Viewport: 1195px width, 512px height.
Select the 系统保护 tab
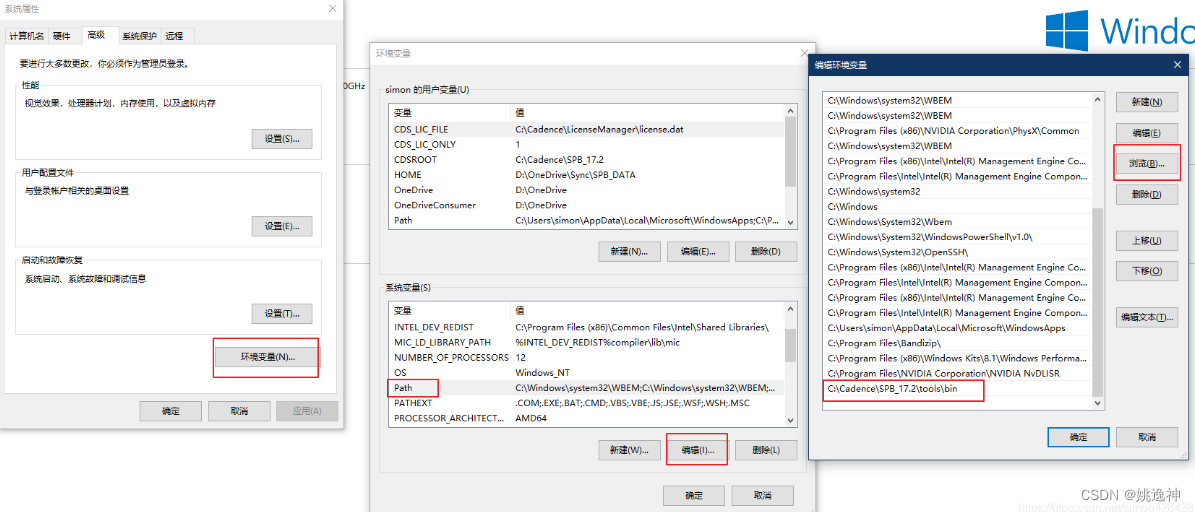[139, 36]
